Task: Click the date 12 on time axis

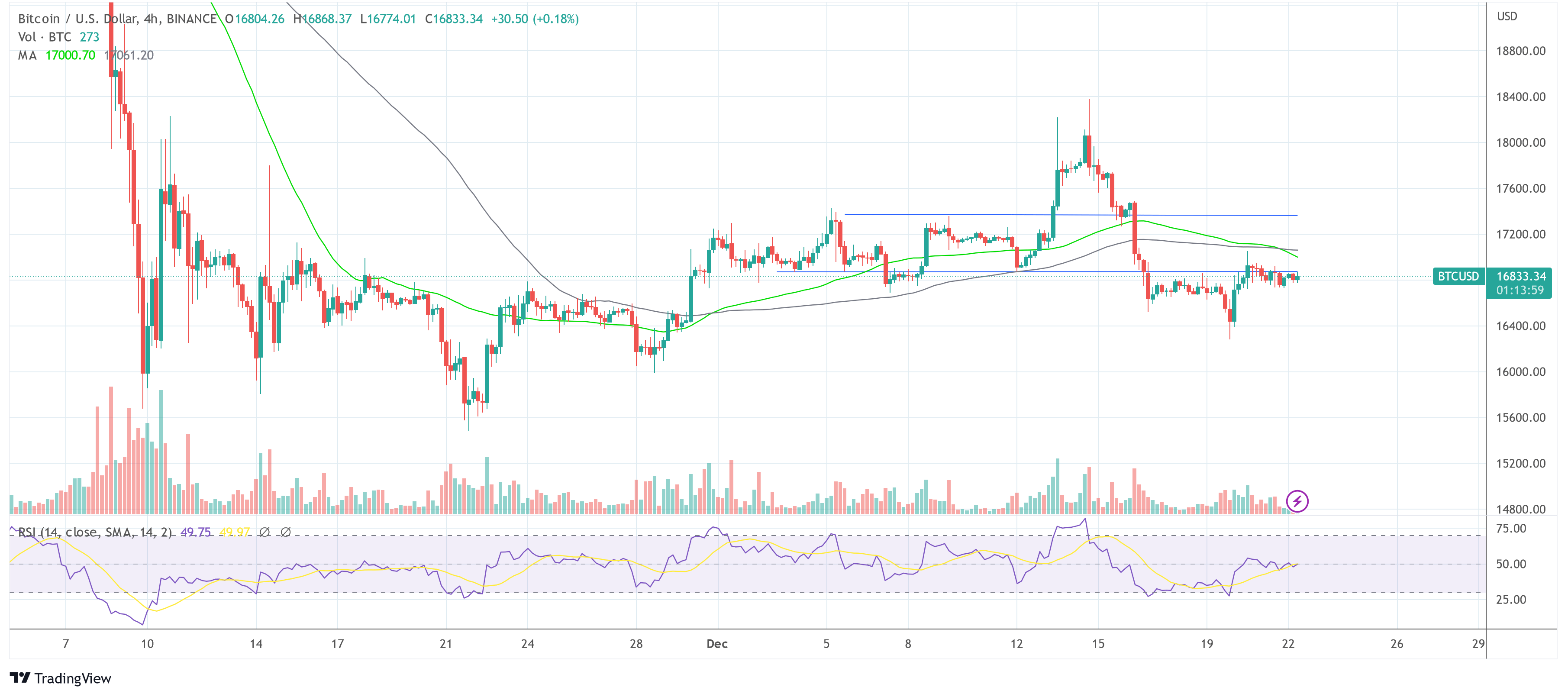Action: (1016, 644)
